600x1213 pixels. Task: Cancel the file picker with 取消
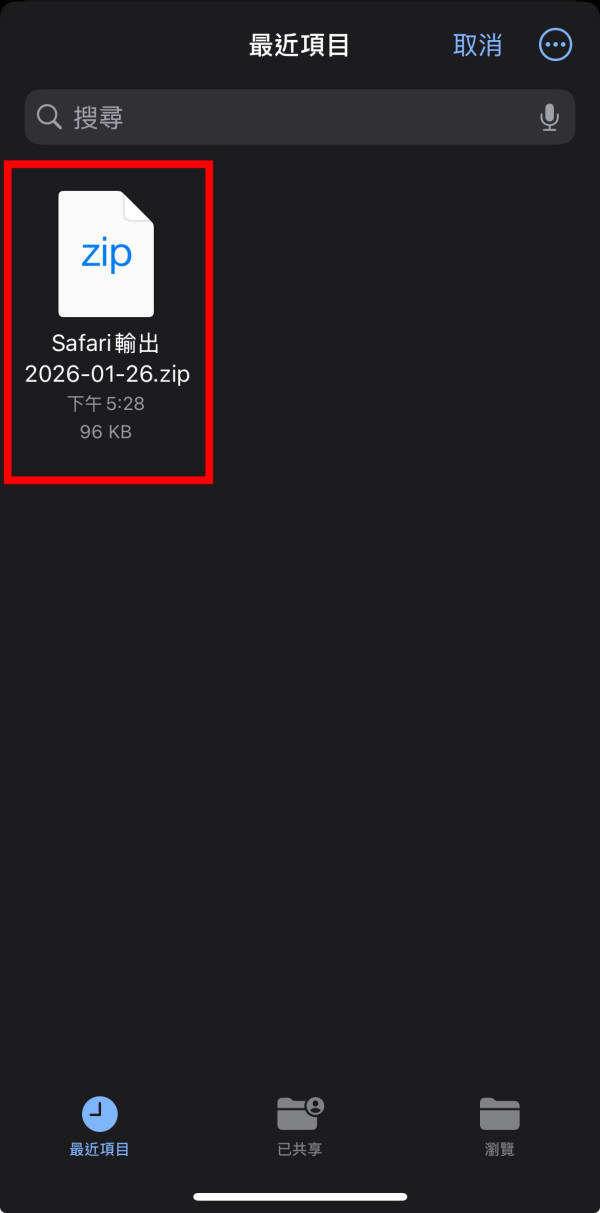477,45
